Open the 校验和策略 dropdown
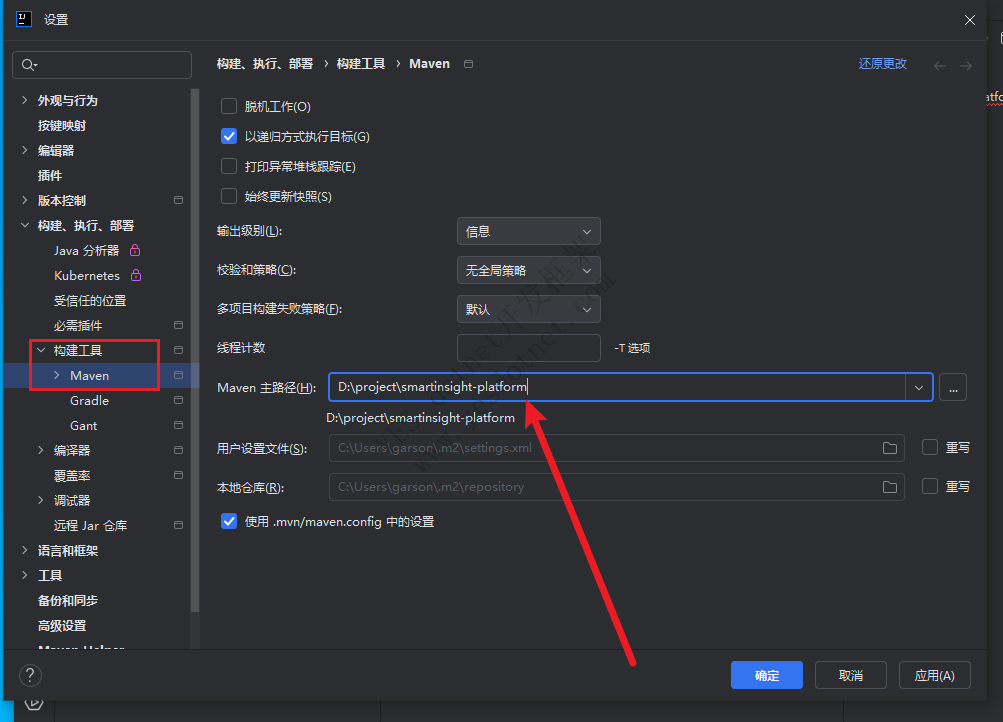This screenshot has width=1003, height=722. pos(528,270)
